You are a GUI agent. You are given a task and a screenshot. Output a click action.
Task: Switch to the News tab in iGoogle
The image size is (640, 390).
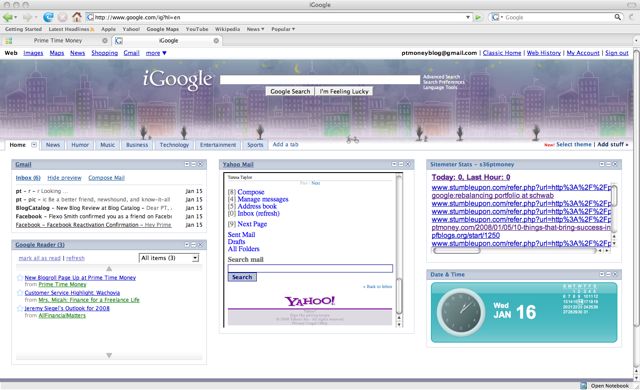(x=53, y=145)
